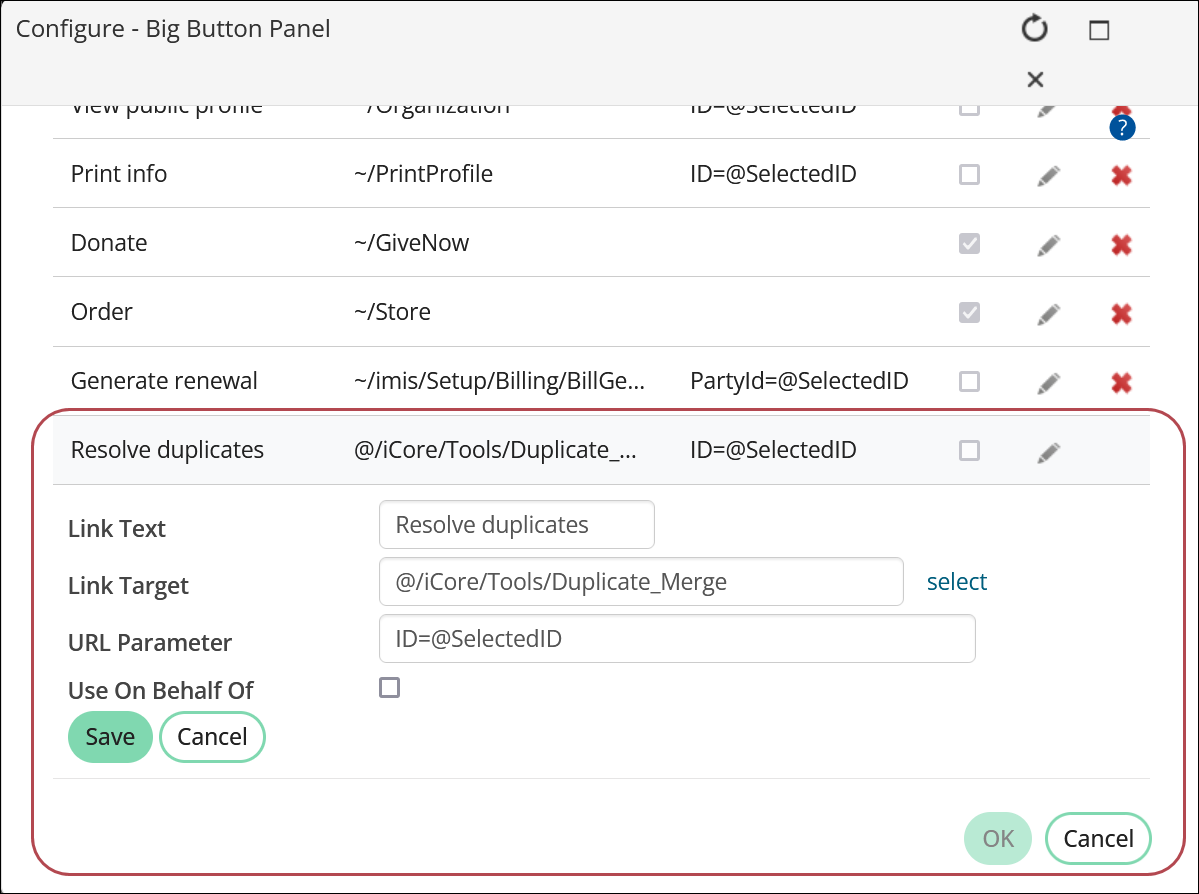Click the URL Parameter input field

tap(677, 639)
